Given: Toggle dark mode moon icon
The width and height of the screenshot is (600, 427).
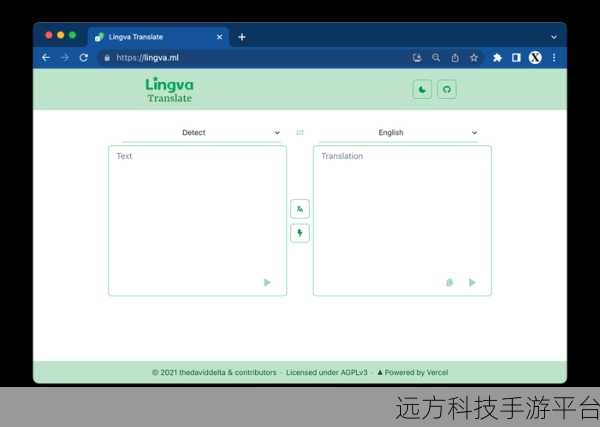Looking at the screenshot, I should (x=422, y=90).
